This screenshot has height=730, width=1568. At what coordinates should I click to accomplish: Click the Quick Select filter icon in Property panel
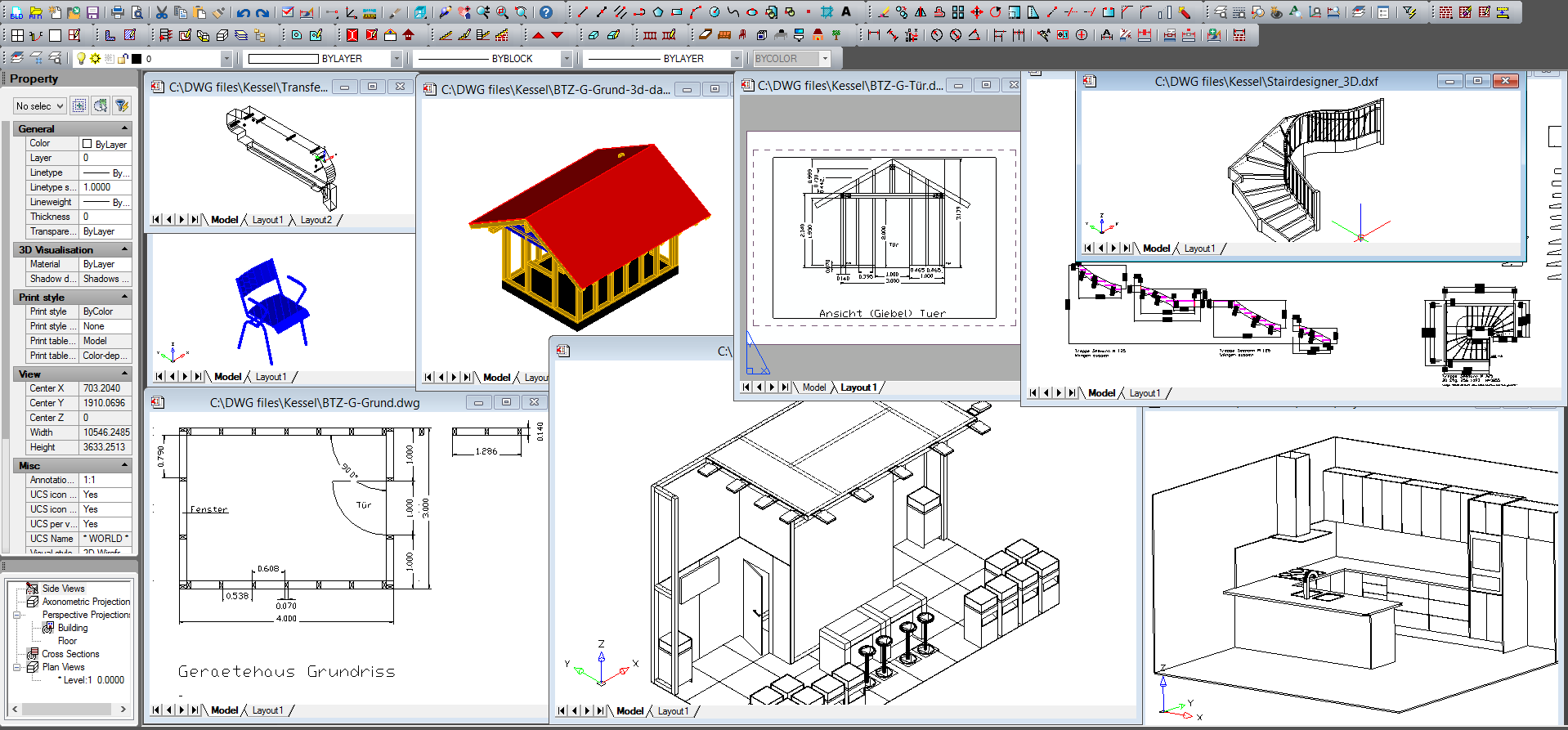coord(122,105)
